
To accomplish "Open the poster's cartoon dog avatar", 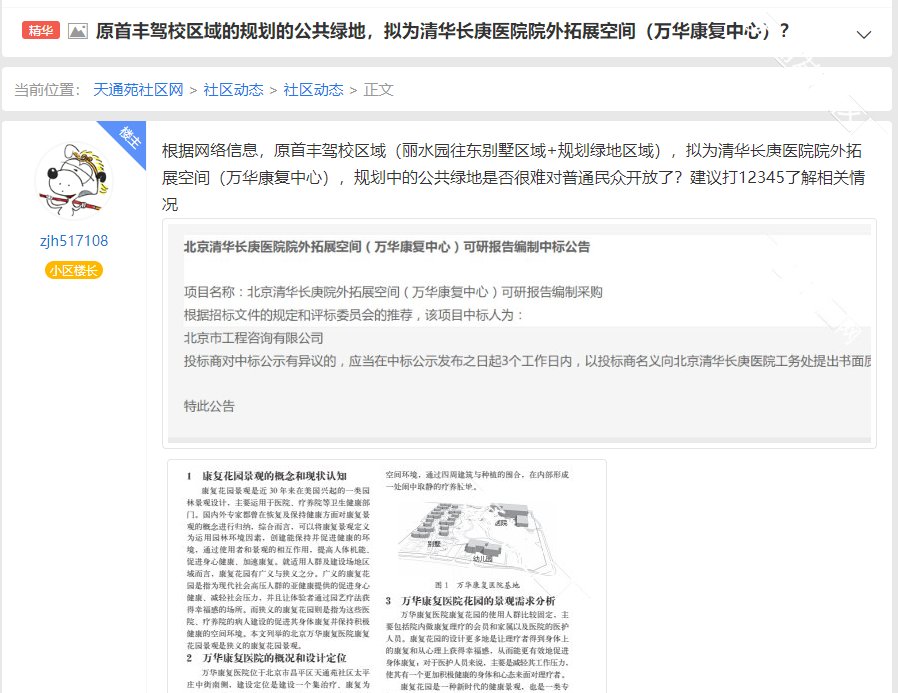I will click(74, 182).
